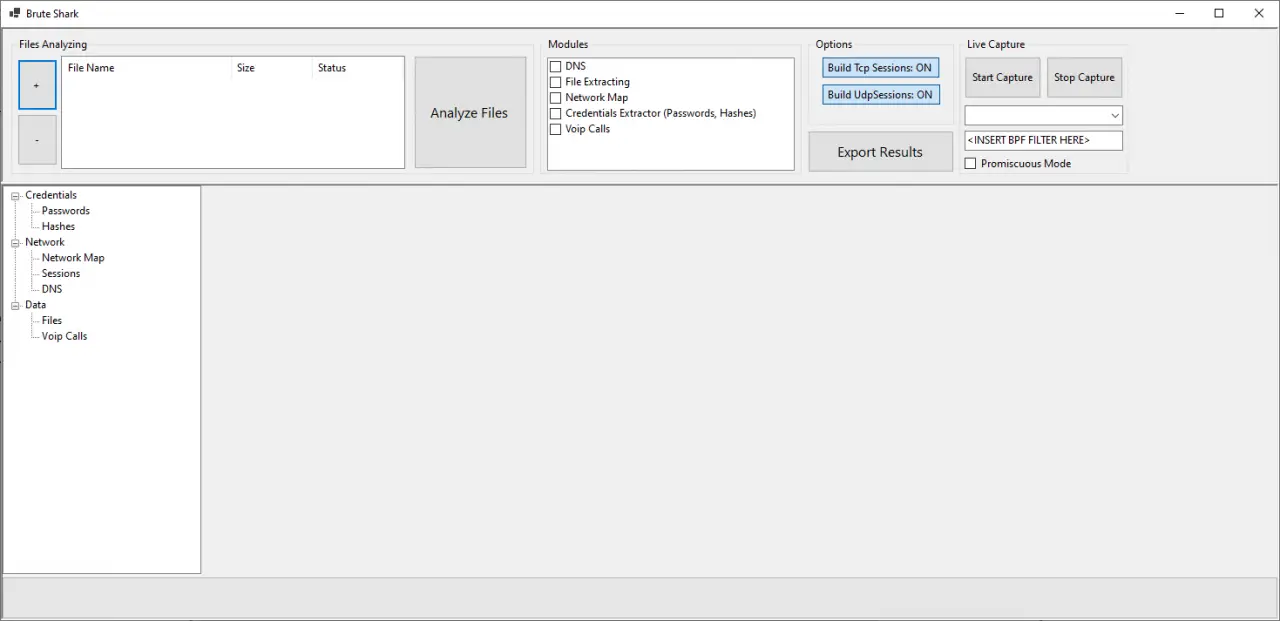Enable the DNS module checkbox
The image size is (1280, 621).
555,66
